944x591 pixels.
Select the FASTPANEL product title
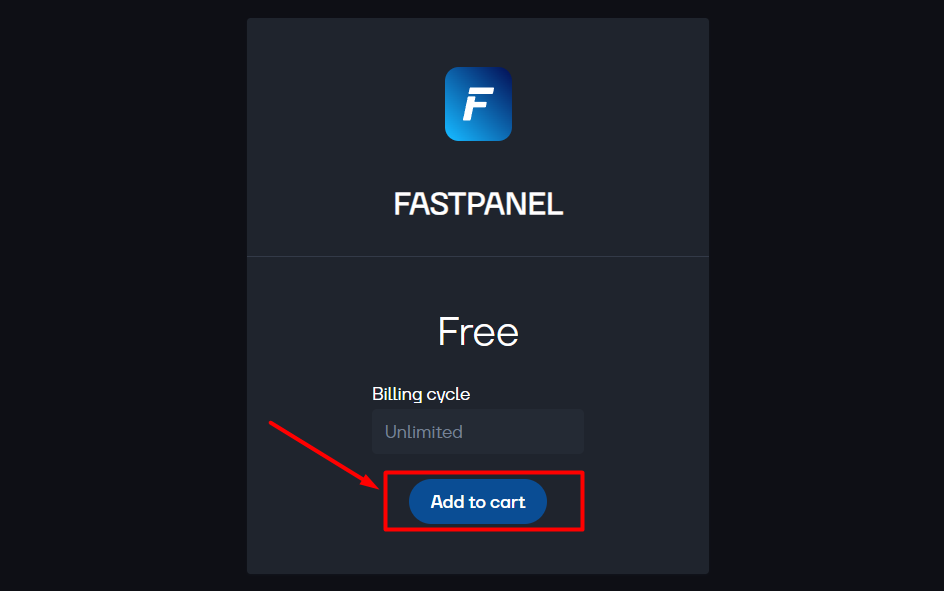point(478,204)
